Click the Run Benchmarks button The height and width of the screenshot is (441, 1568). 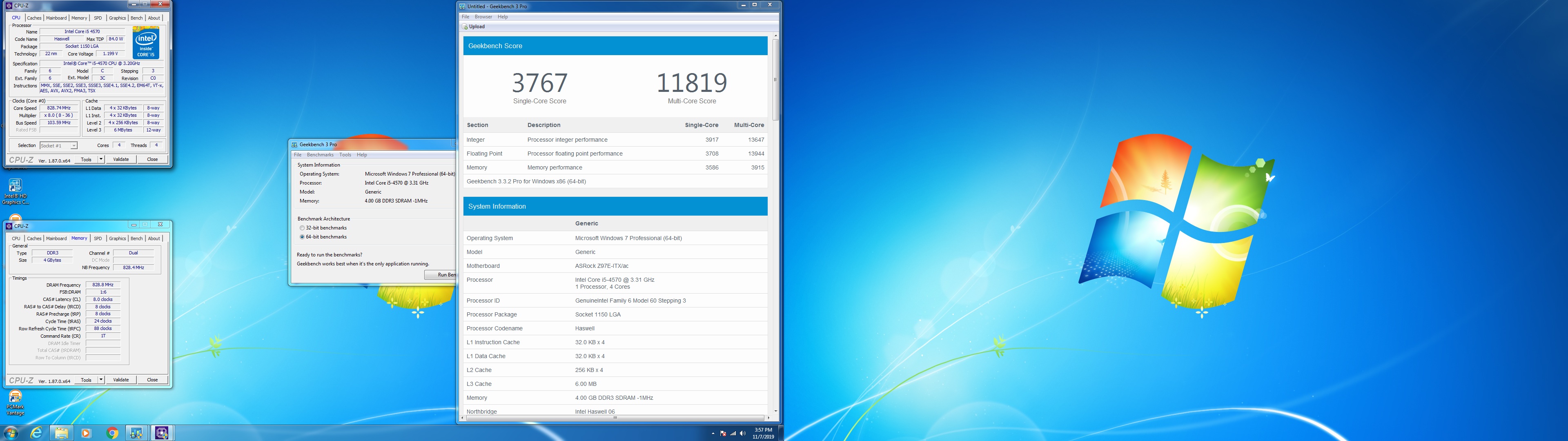pyautogui.click(x=440, y=275)
